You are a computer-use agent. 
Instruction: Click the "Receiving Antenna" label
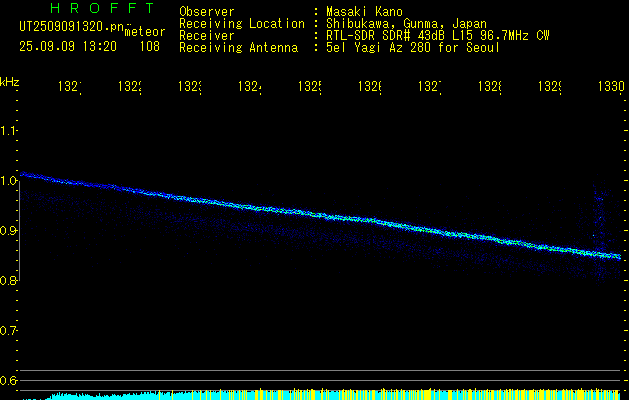(x=238, y=48)
